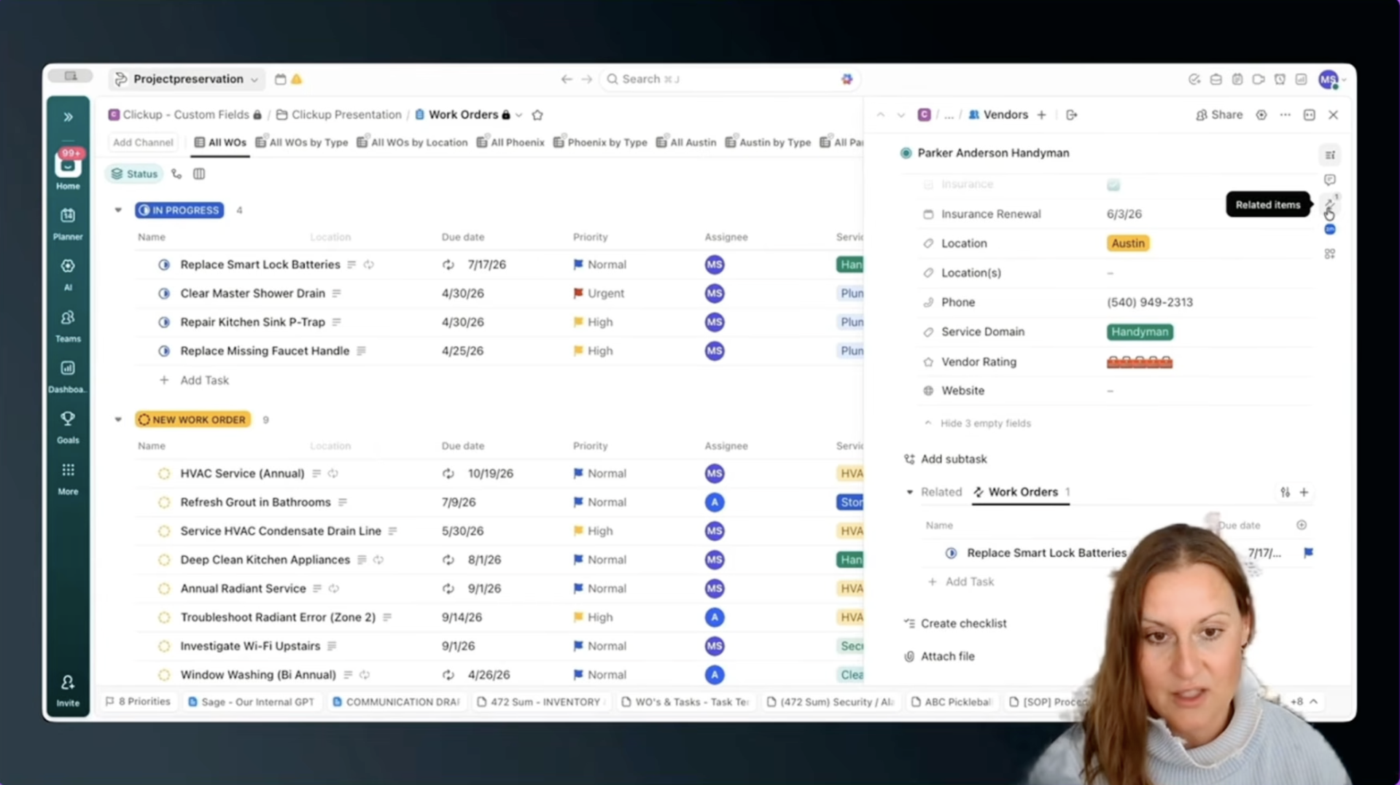Toggle the status circle of Clear Master Shower Drain

tap(163, 293)
